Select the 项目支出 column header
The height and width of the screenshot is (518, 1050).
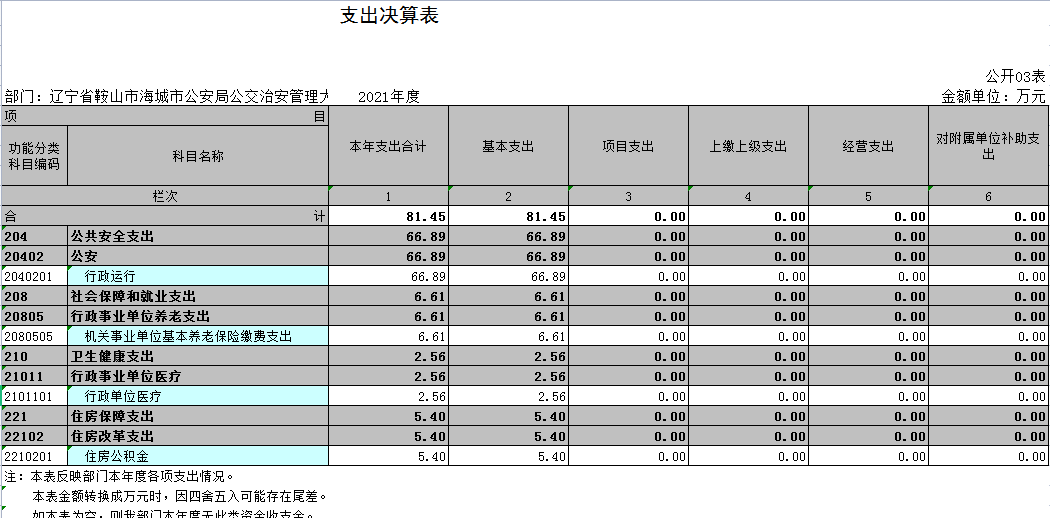pyautogui.click(x=628, y=146)
